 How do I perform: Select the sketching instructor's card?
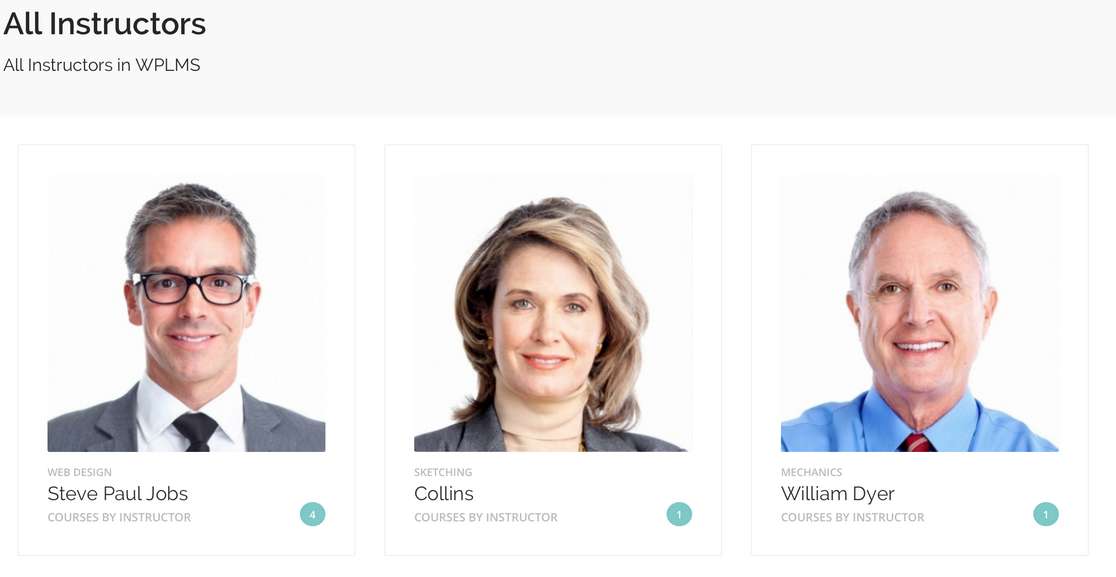click(x=553, y=350)
